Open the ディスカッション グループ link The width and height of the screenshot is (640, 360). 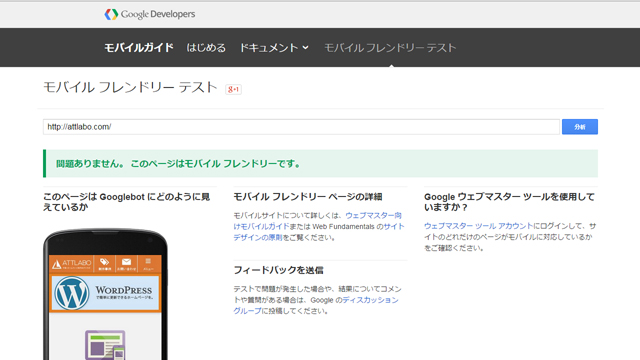pos(316,305)
